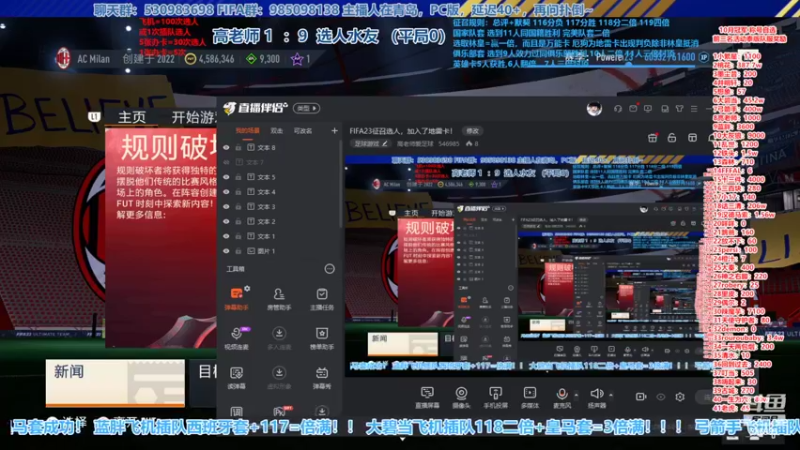Open 手机投屏 phone casting
Image resolution: width=800 pixels, height=450 pixels.
[x=495, y=397]
